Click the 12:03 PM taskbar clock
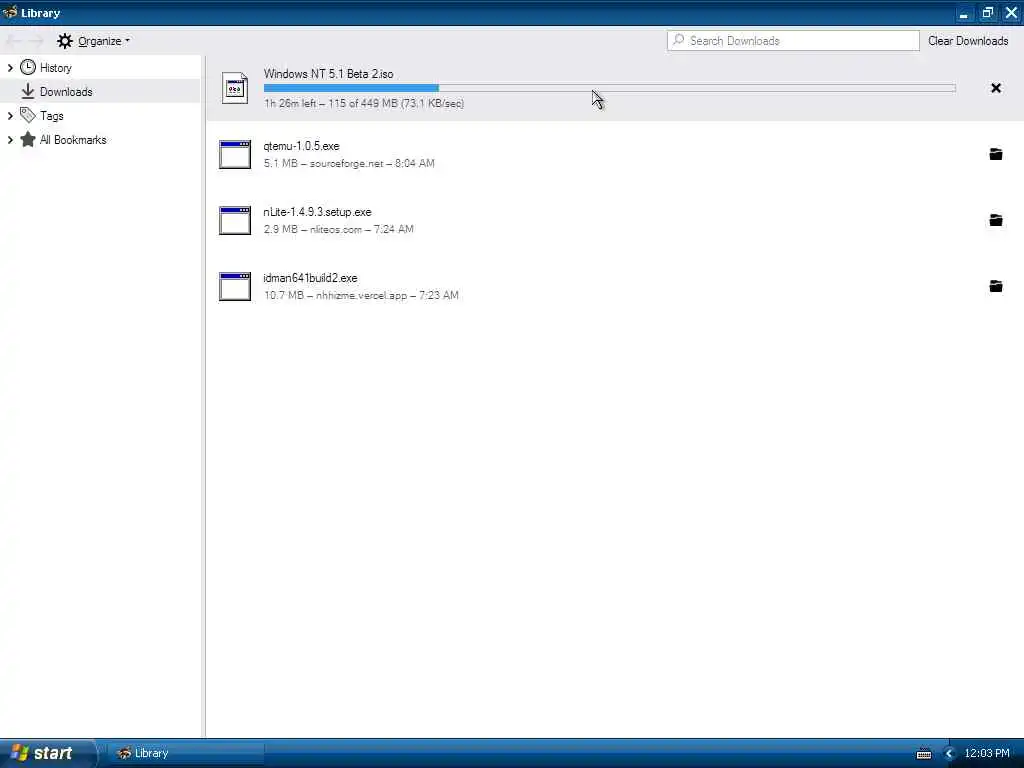This screenshot has height=768, width=1024. pyautogui.click(x=987, y=754)
